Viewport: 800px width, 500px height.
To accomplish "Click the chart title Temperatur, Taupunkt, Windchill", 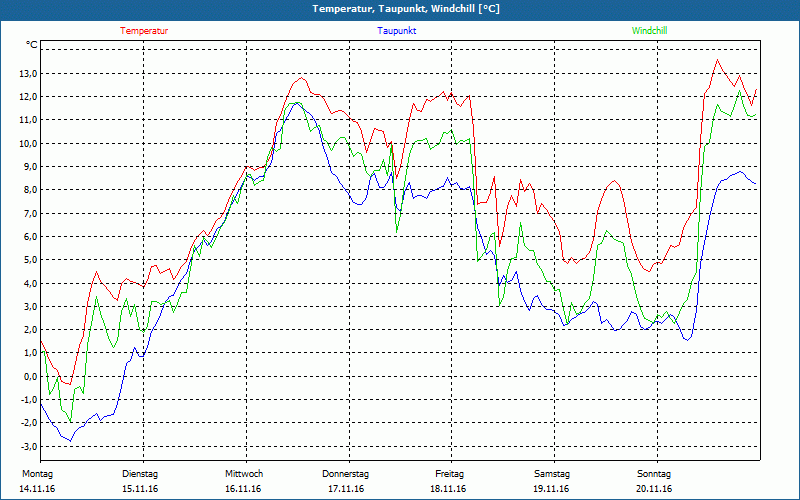I will [x=406, y=9].
